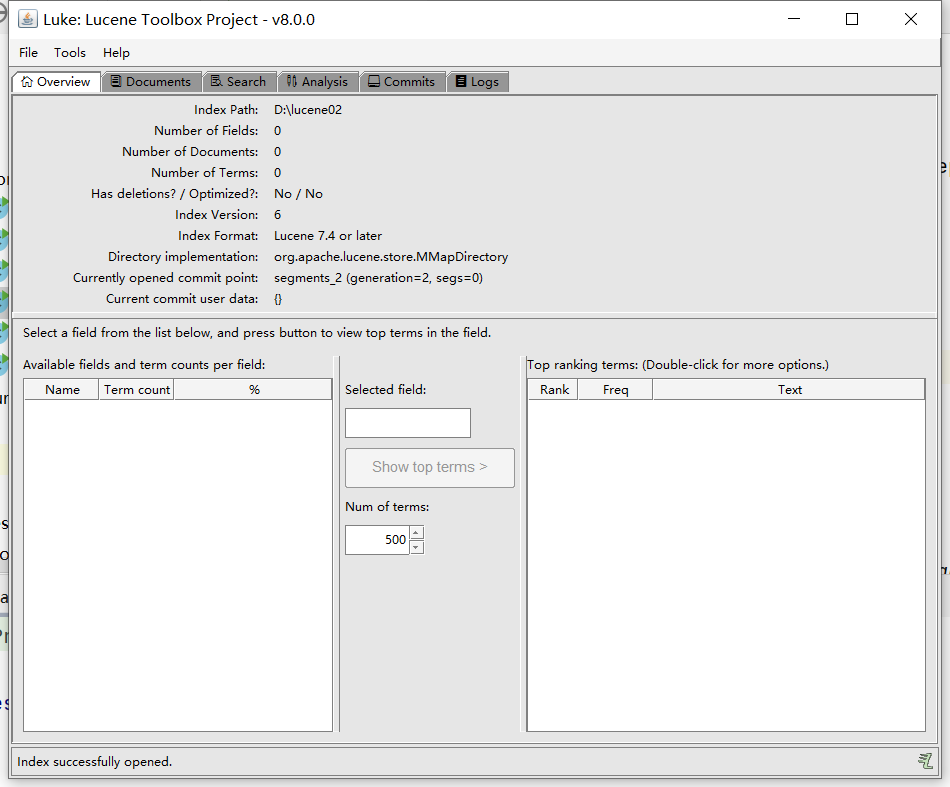Click the % column header

pos(253,390)
